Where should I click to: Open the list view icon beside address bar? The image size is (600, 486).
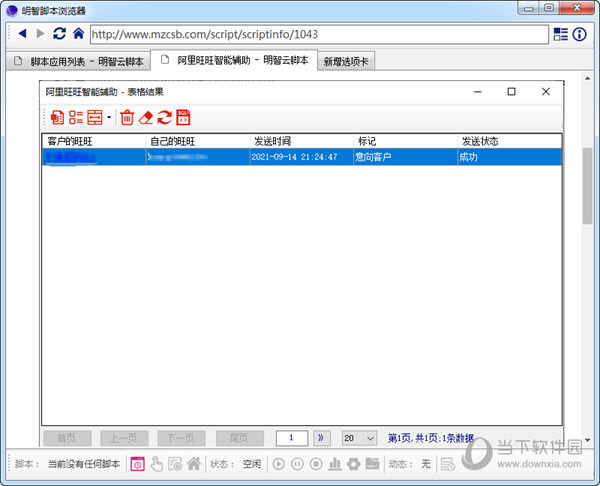pos(561,34)
